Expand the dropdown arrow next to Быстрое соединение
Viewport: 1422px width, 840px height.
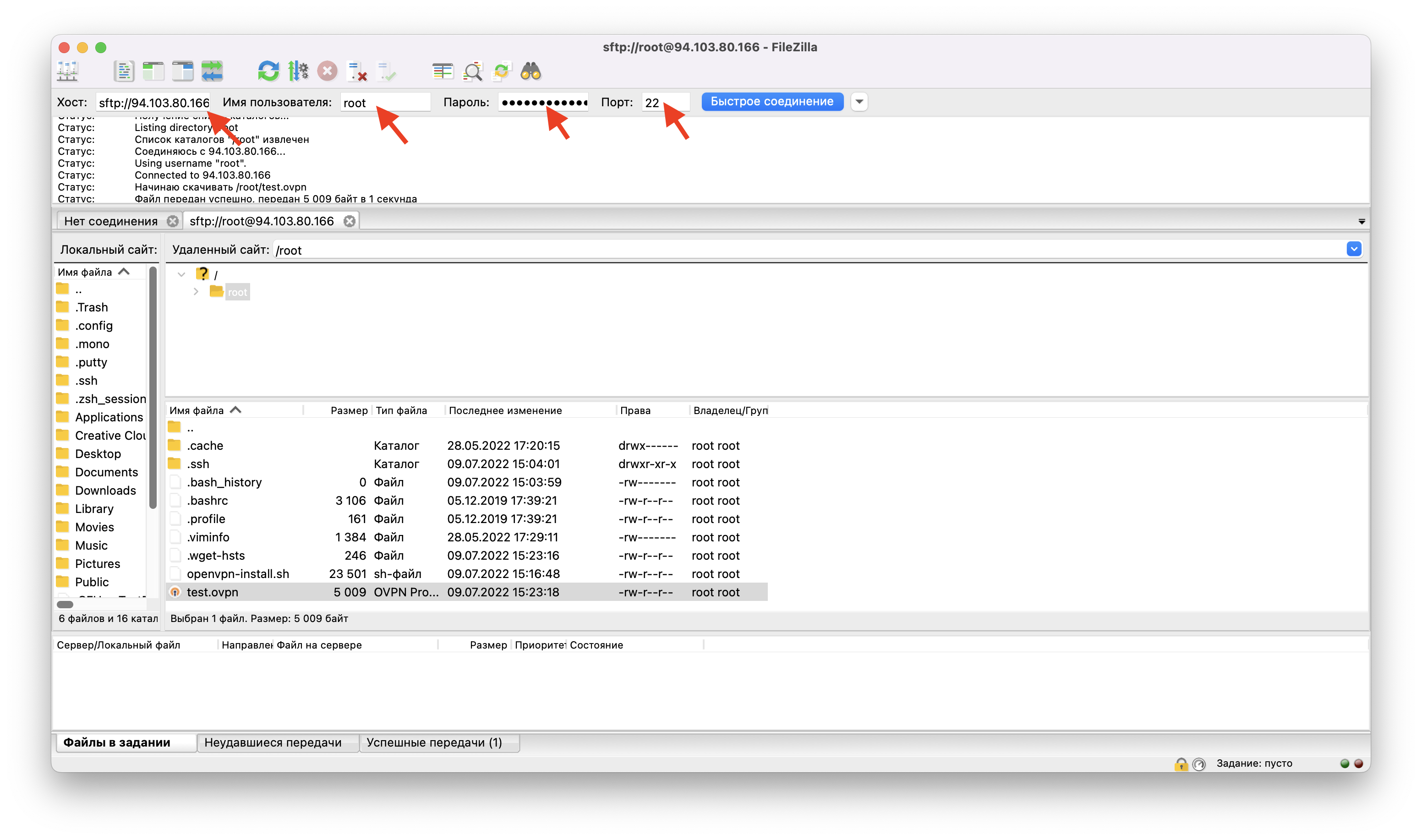tap(859, 101)
